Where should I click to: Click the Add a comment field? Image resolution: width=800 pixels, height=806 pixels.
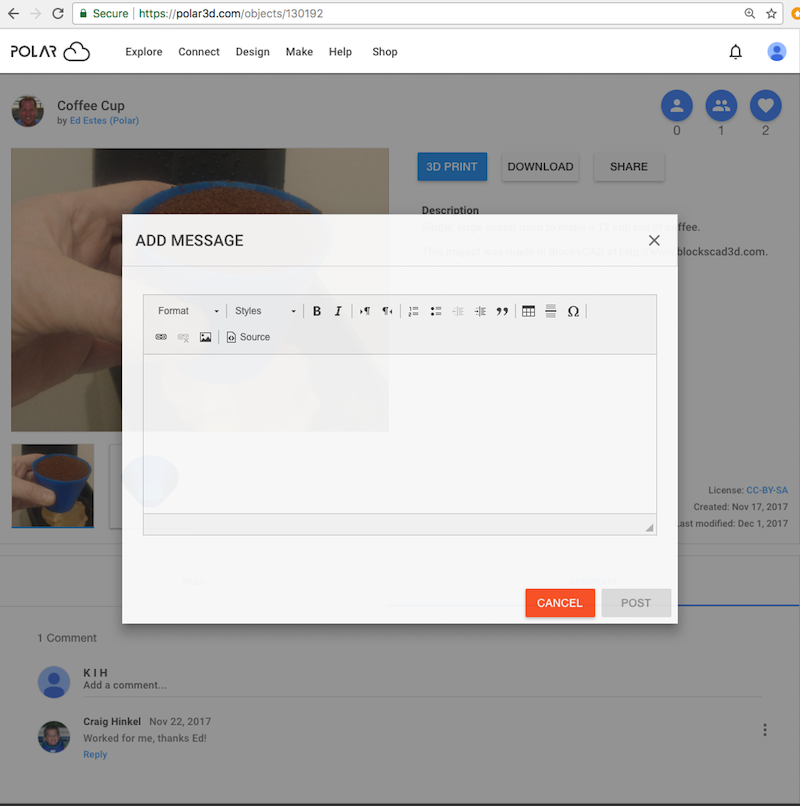tap(422, 685)
